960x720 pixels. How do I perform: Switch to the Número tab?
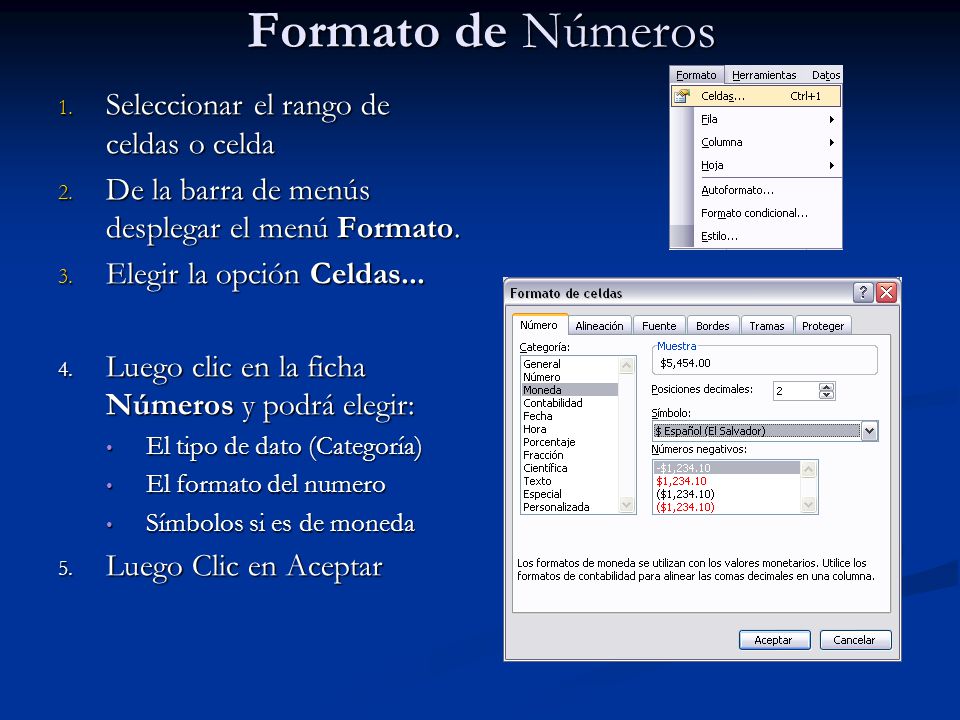point(539,325)
